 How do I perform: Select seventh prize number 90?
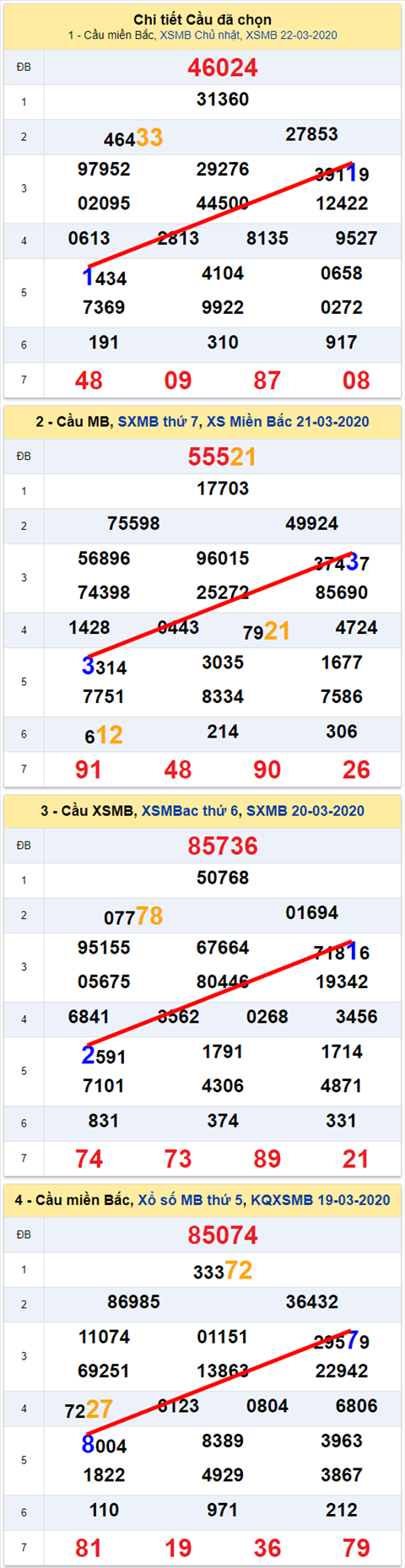click(x=267, y=770)
